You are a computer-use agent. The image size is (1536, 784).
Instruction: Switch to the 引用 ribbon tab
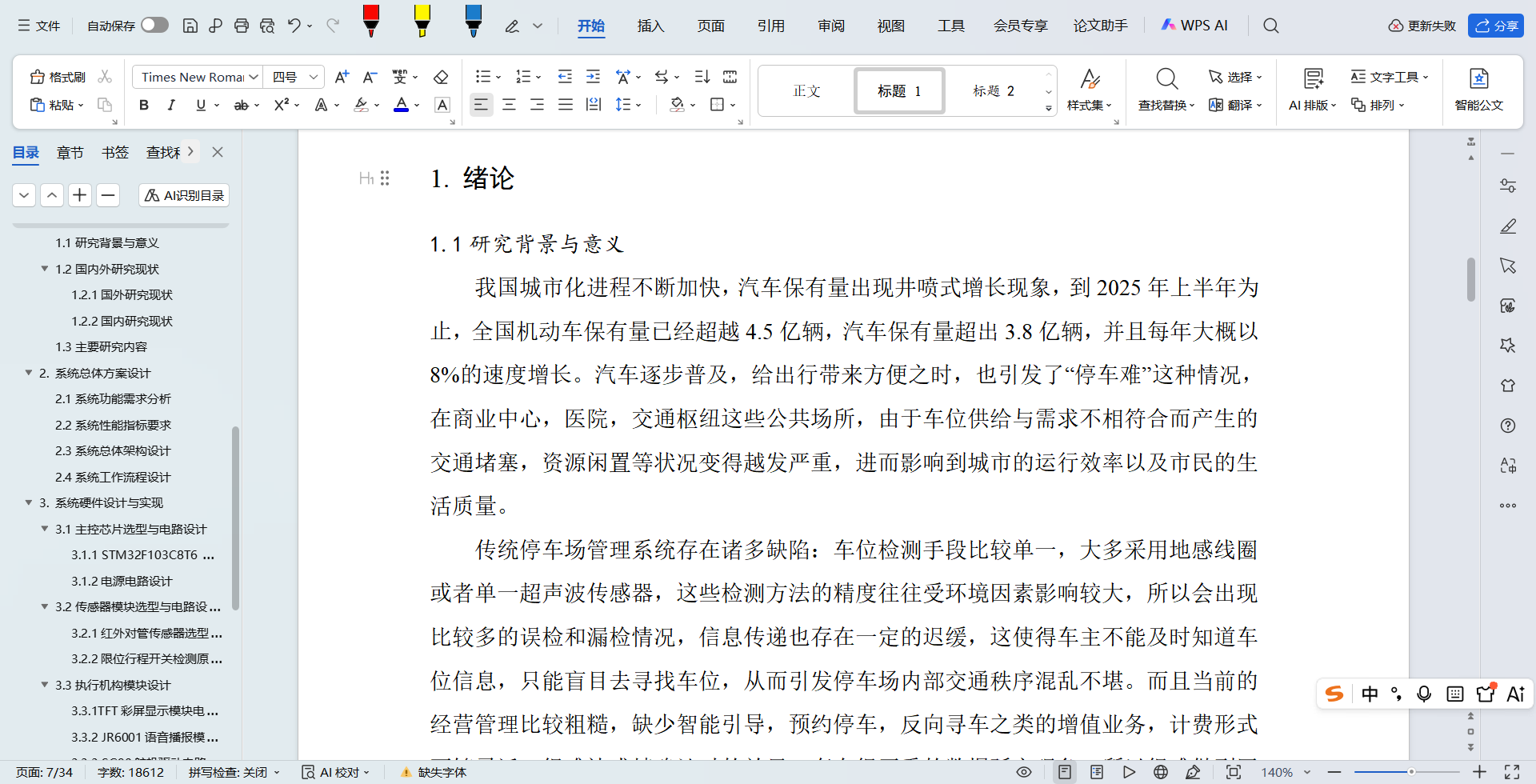770,26
